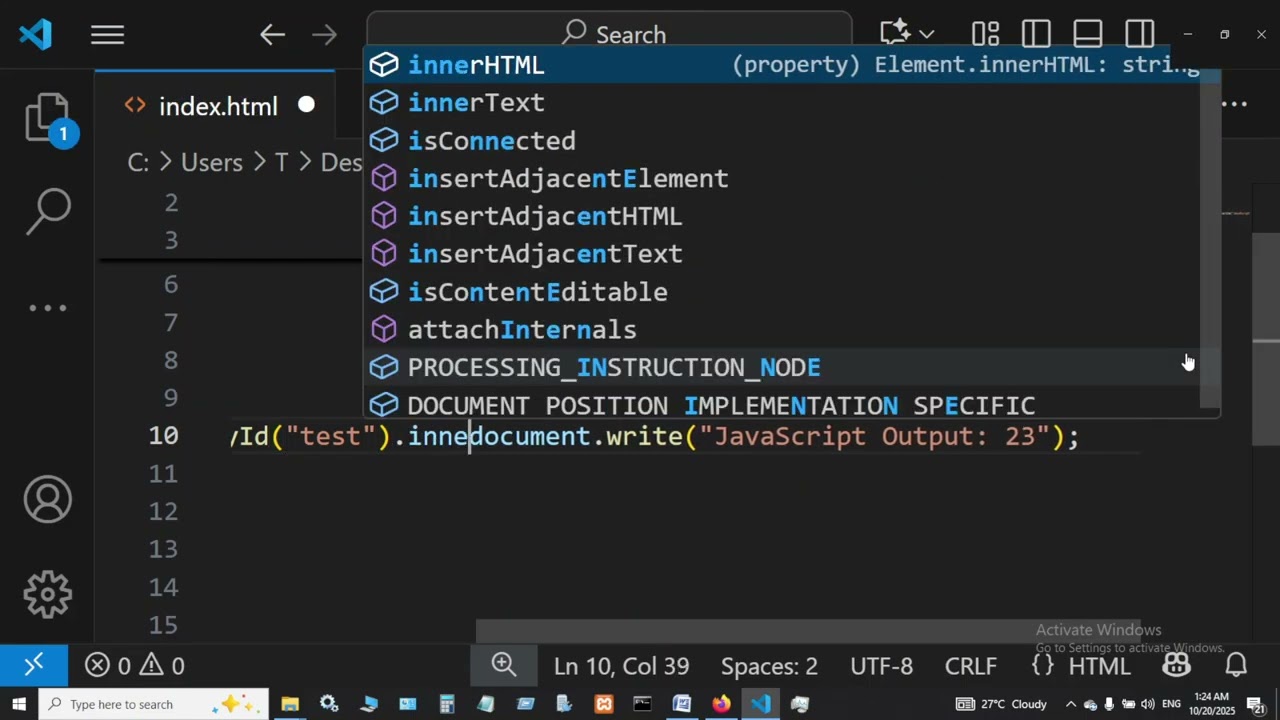1280x720 pixels.
Task: Show hidden system tray icons chevron
Action: tap(1071, 704)
